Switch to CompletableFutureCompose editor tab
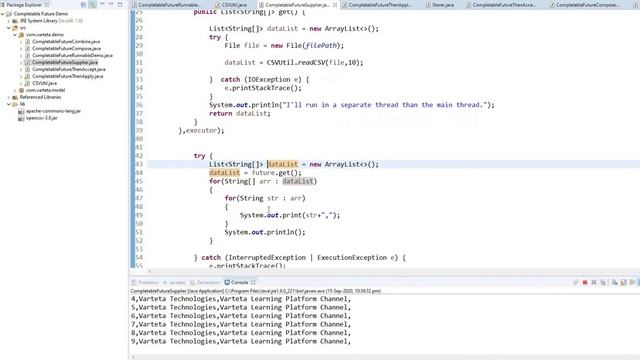 coord(588,5)
